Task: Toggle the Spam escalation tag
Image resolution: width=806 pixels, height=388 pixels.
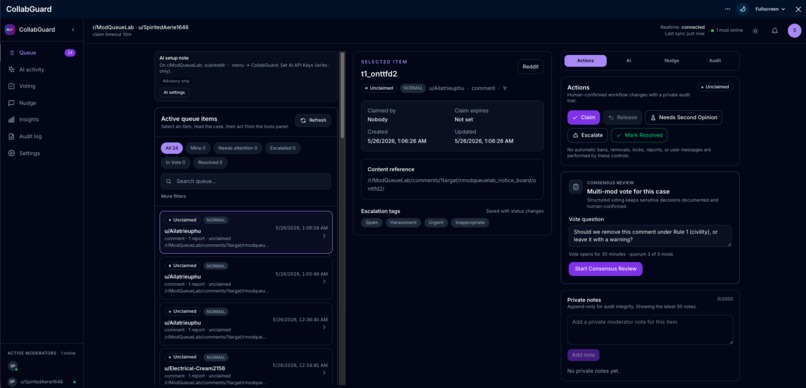Action: click(372, 223)
